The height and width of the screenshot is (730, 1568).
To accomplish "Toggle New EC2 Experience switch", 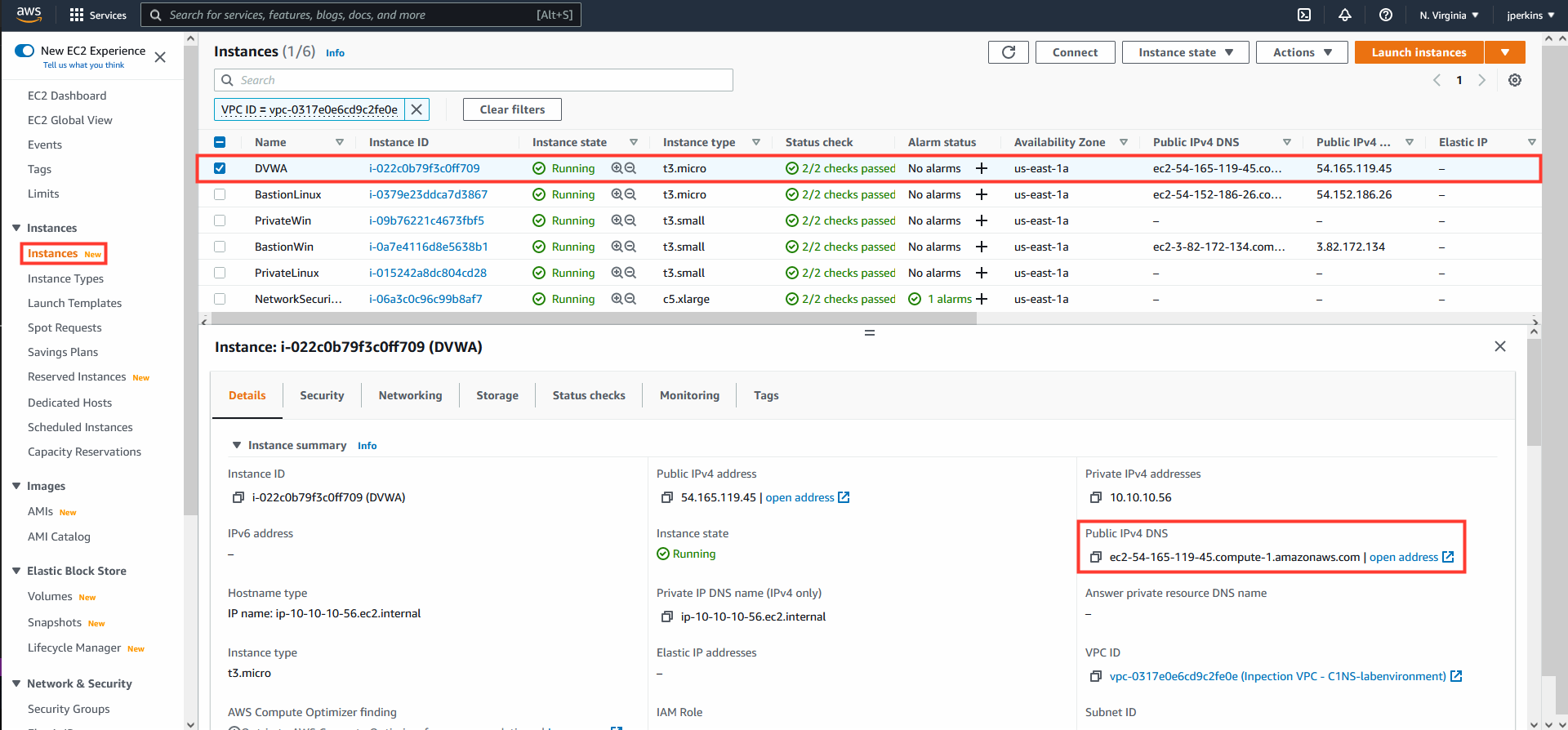I will pyautogui.click(x=24, y=51).
